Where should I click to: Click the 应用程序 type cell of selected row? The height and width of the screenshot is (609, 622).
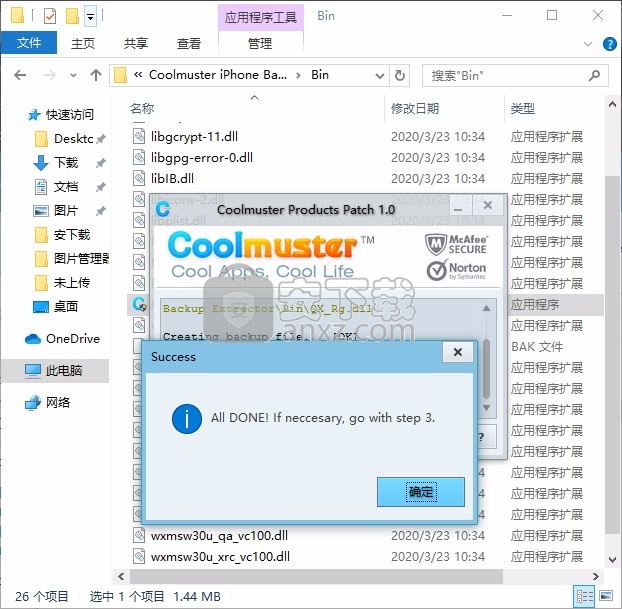tap(535, 304)
